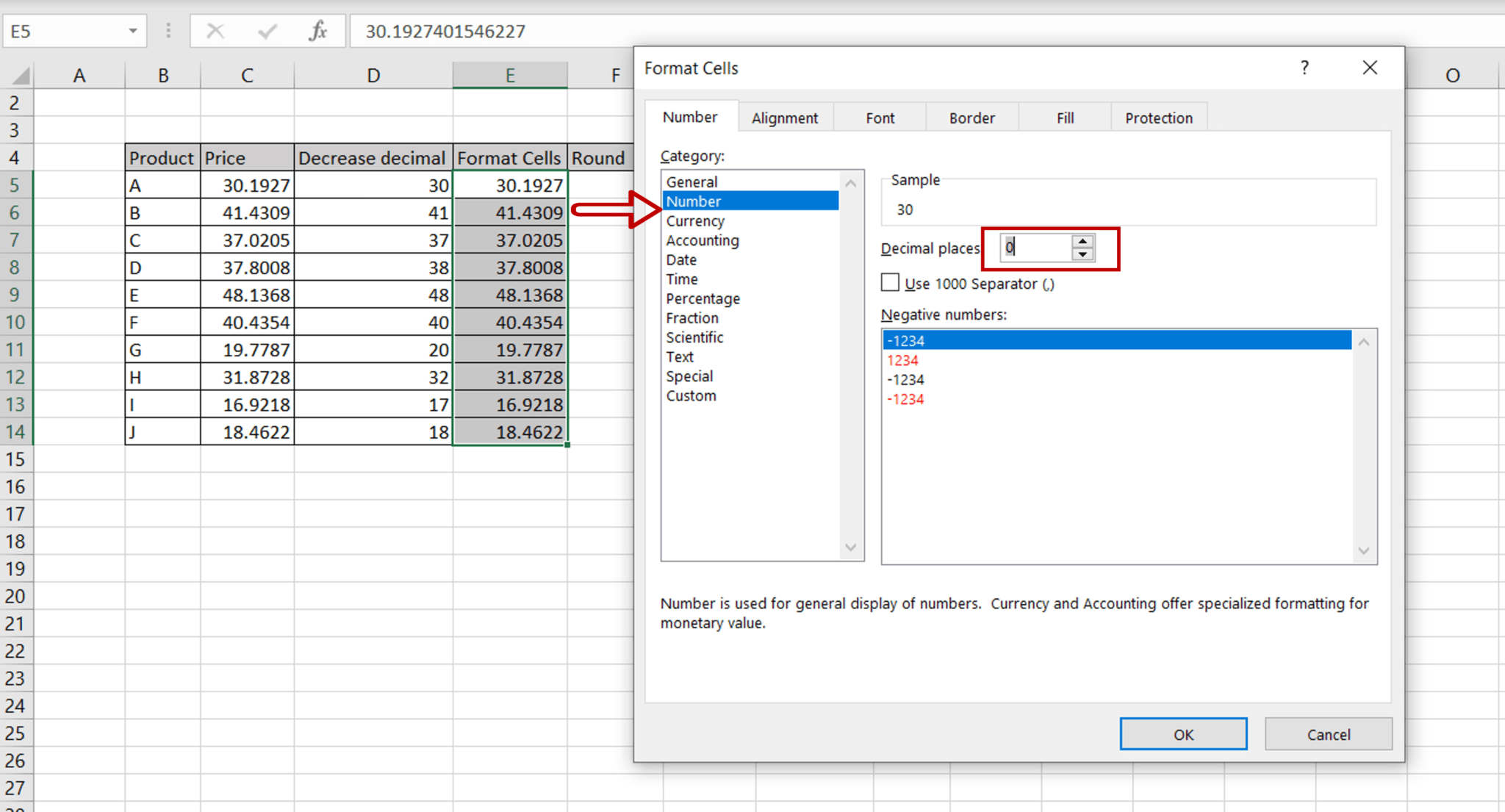Image resolution: width=1505 pixels, height=812 pixels.
Task: Select the Currency category
Action: click(694, 220)
